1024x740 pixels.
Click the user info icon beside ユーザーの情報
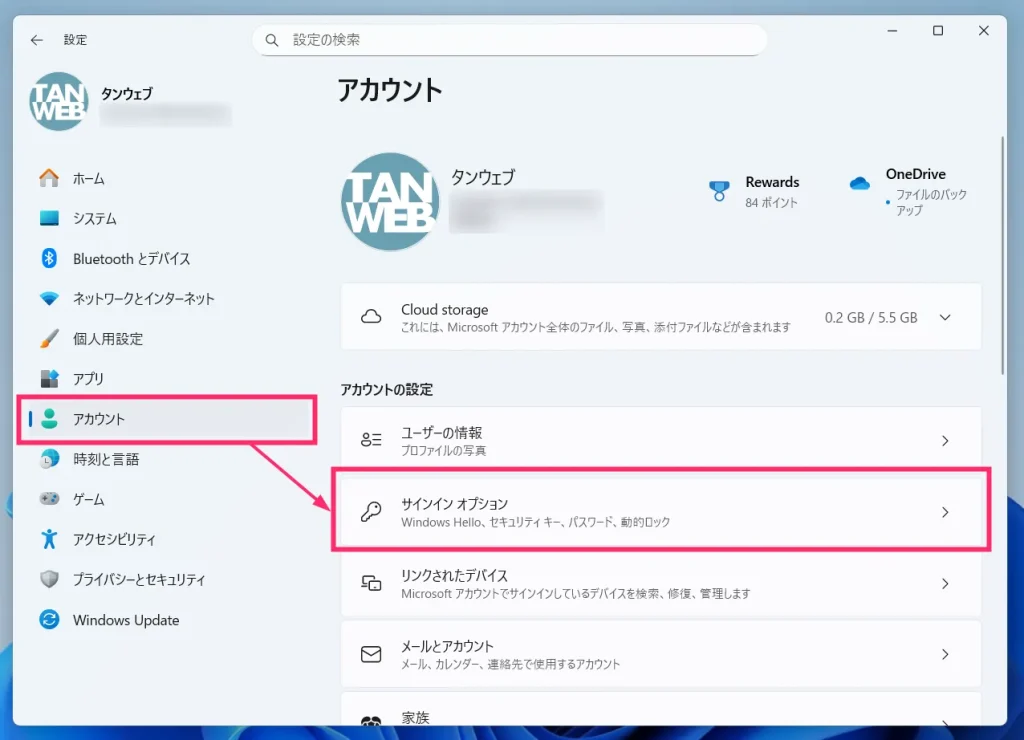click(371, 440)
